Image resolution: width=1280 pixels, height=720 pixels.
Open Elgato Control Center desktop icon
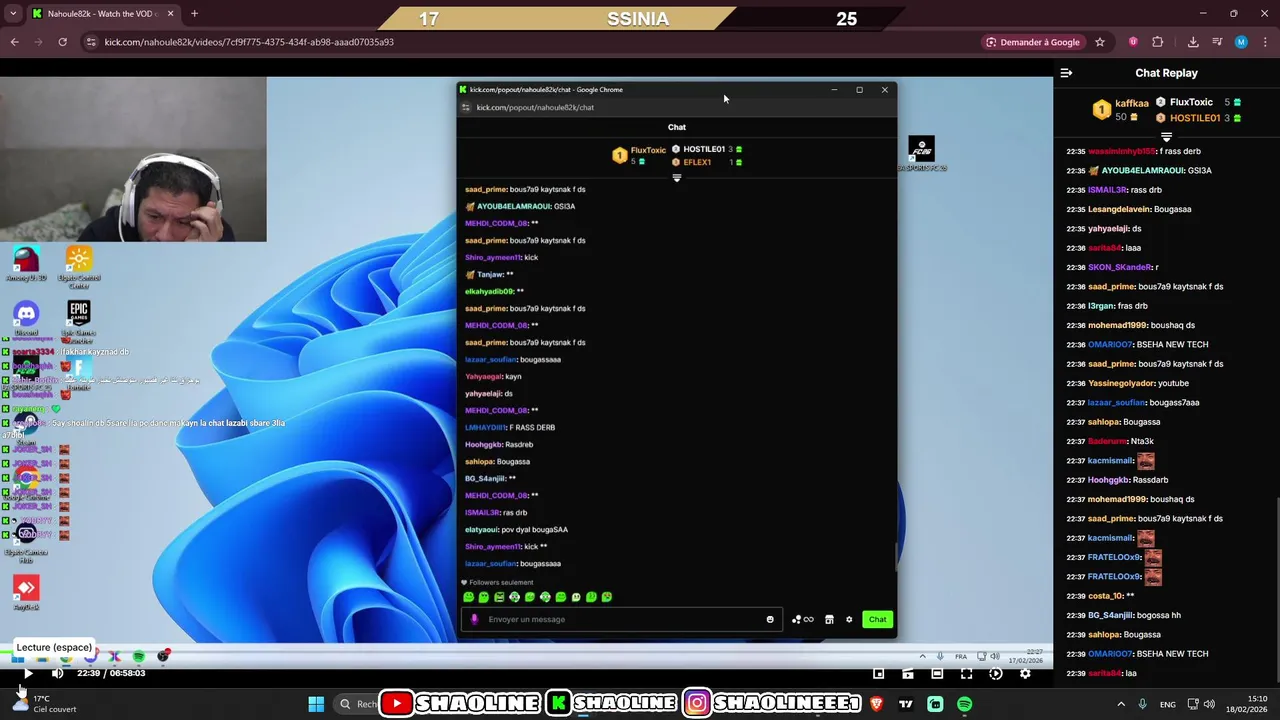click(79, 267)
